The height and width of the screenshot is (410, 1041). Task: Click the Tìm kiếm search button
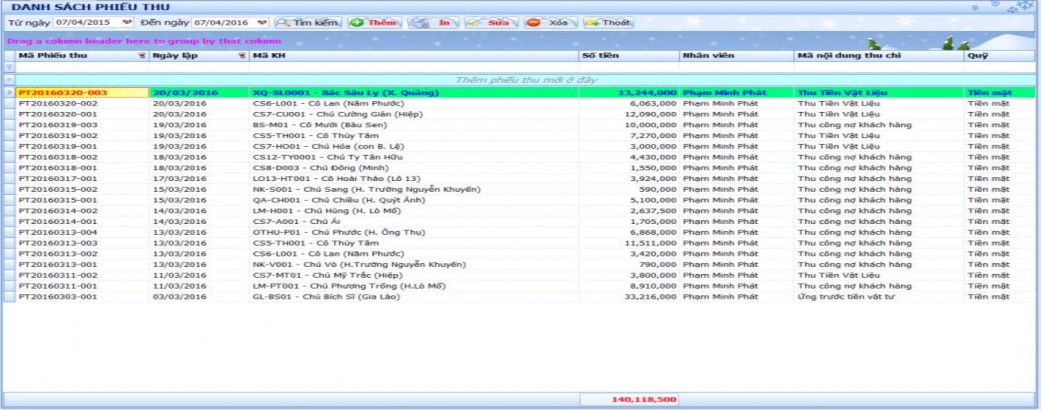(308, 22)
